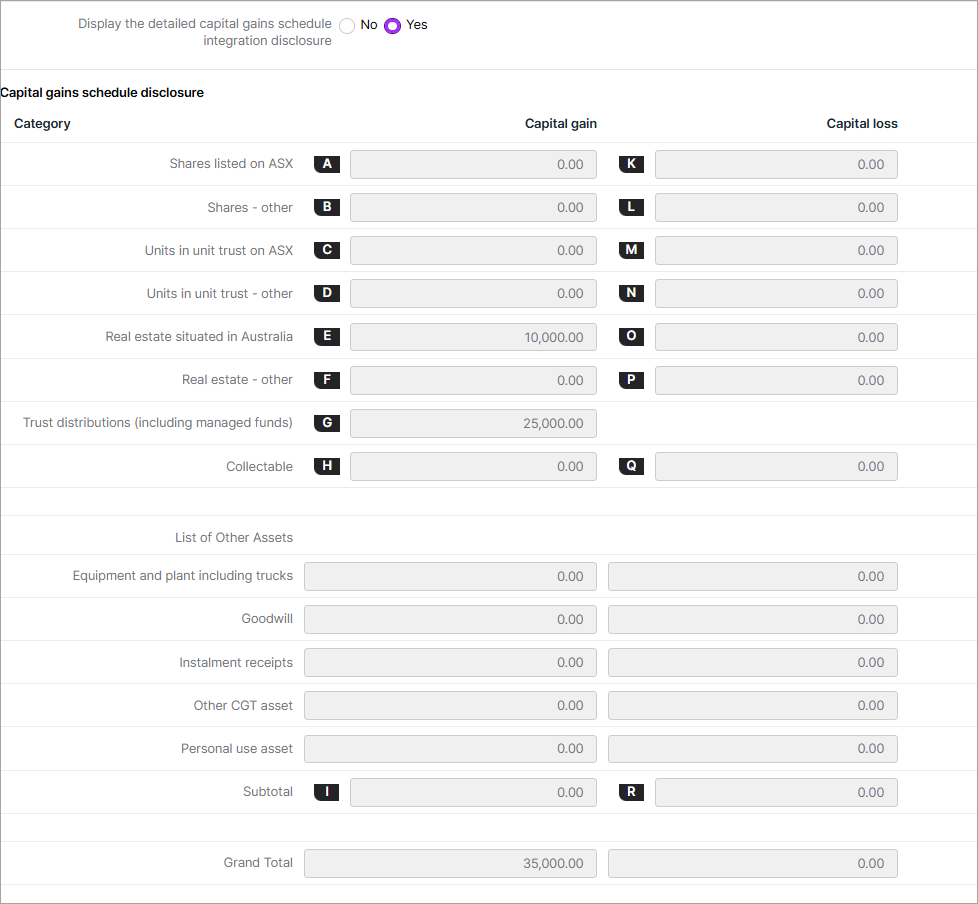Select the Yes radio button for disclosure display
The height and width of the screenshot is (904, 978).
pos(391,25)
